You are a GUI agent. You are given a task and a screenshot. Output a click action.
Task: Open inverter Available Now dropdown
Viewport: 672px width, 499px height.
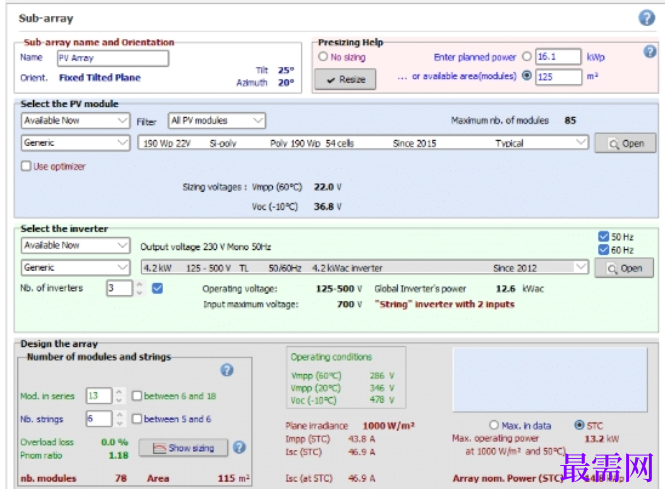pyautogui.click(x=75, y=246)
